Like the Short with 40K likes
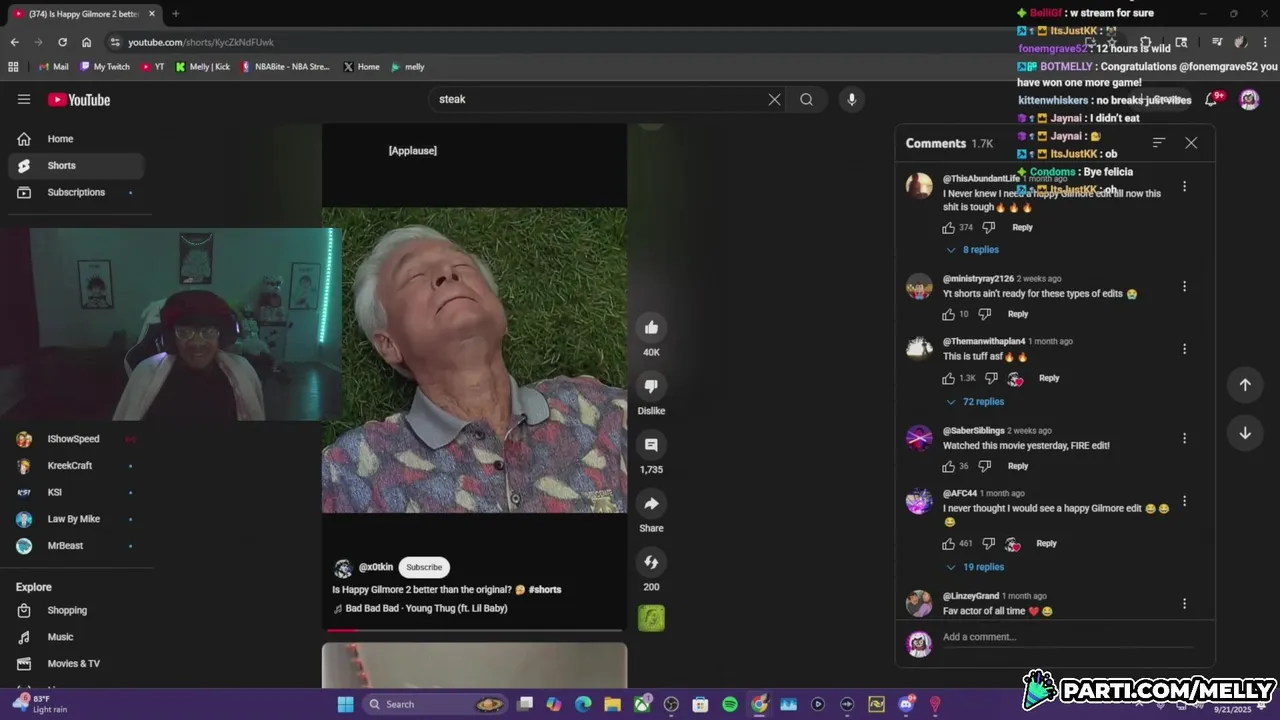The image size is (1280, 720). tap(651, 328)
